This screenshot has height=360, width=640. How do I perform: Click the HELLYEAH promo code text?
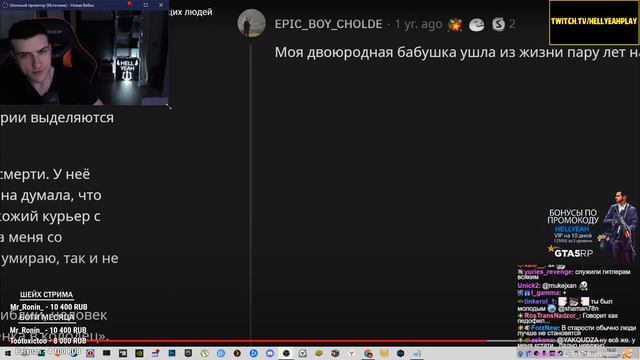[572, 229]
